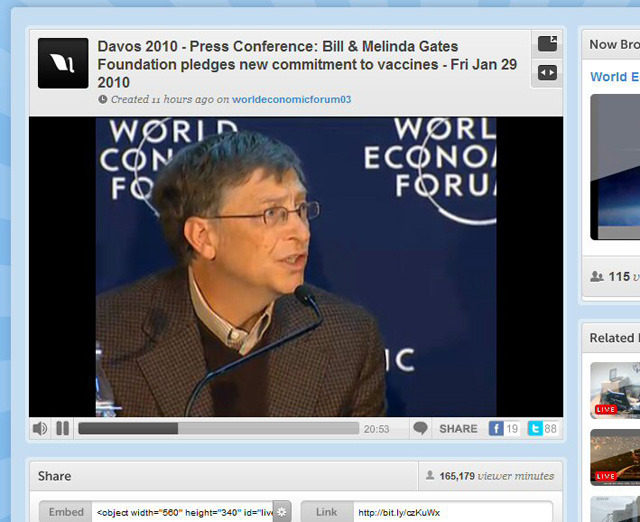The height and width of the screenshot is (522, 640).
Task: Click the Embed label button
Action: tap(66, 512)
